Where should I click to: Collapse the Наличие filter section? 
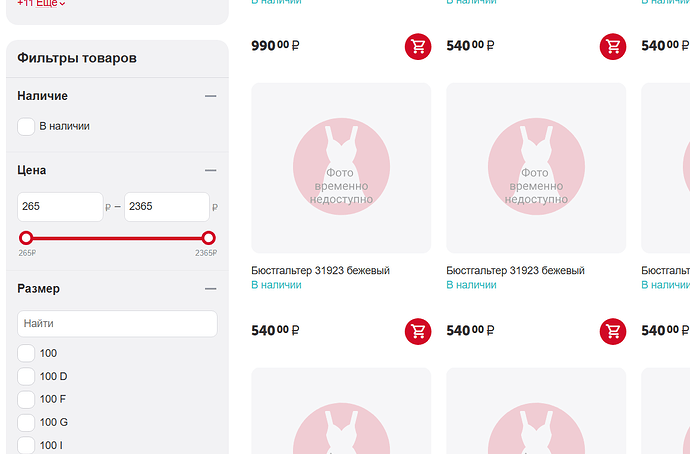210,96
